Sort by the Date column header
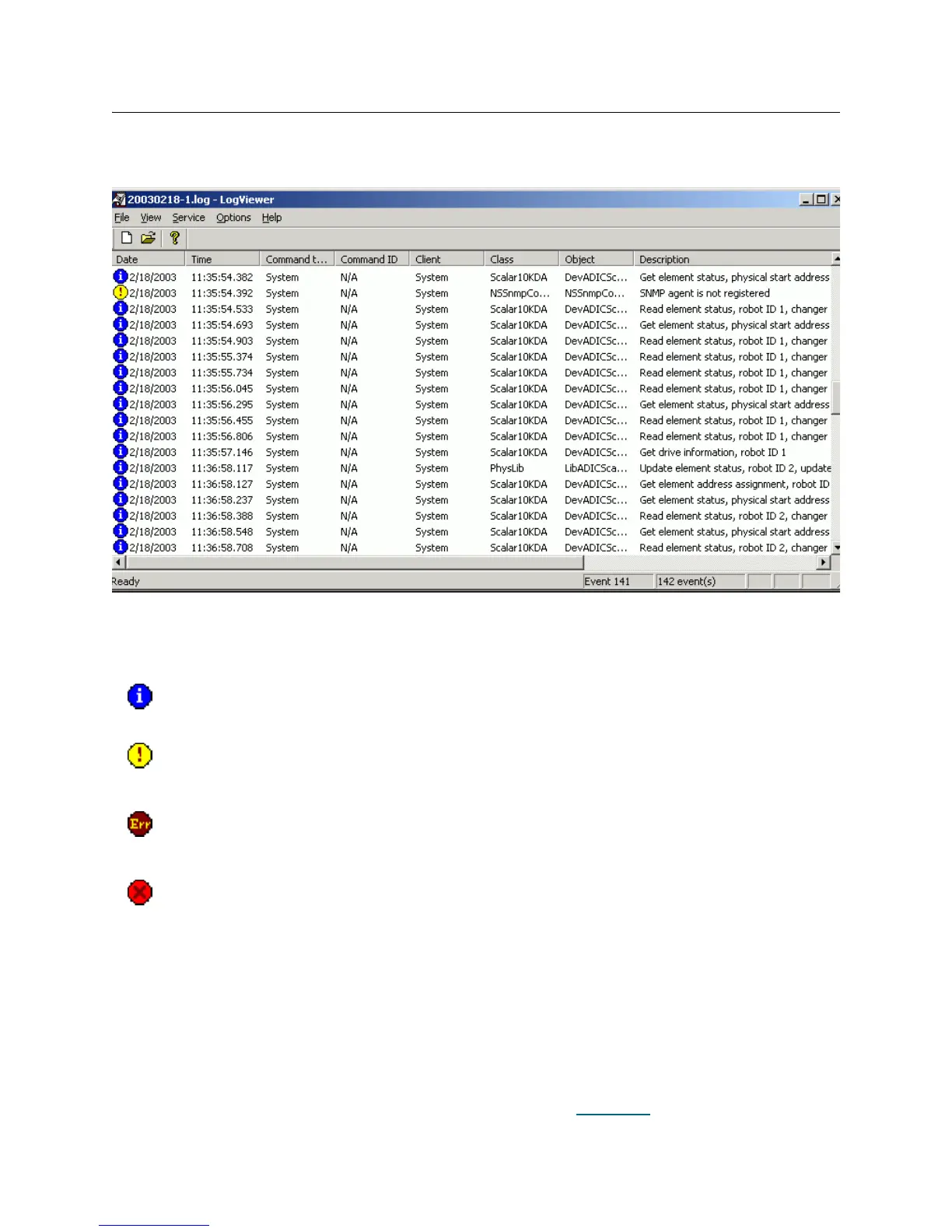952x1232 pixels. pos(149,259)
